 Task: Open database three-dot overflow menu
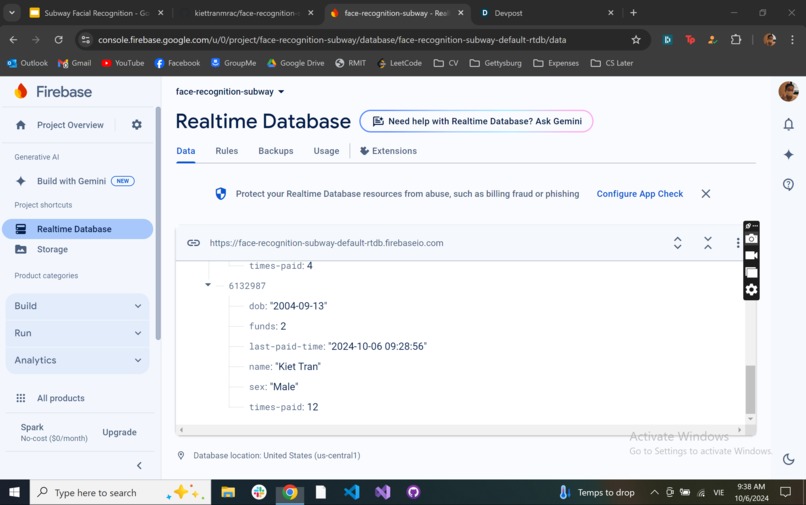pos(738,243)
